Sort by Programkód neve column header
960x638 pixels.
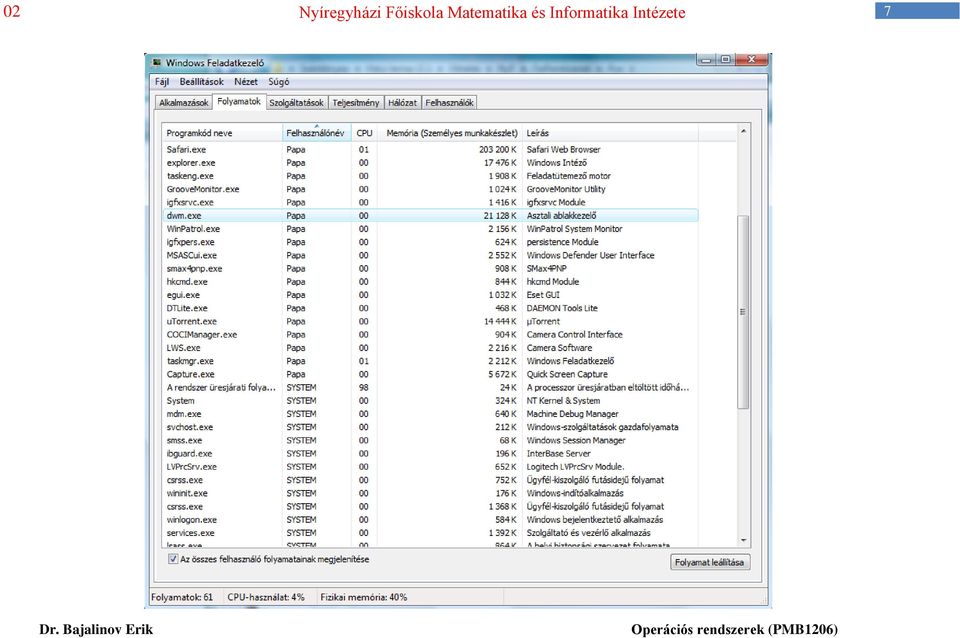[222, 133]
